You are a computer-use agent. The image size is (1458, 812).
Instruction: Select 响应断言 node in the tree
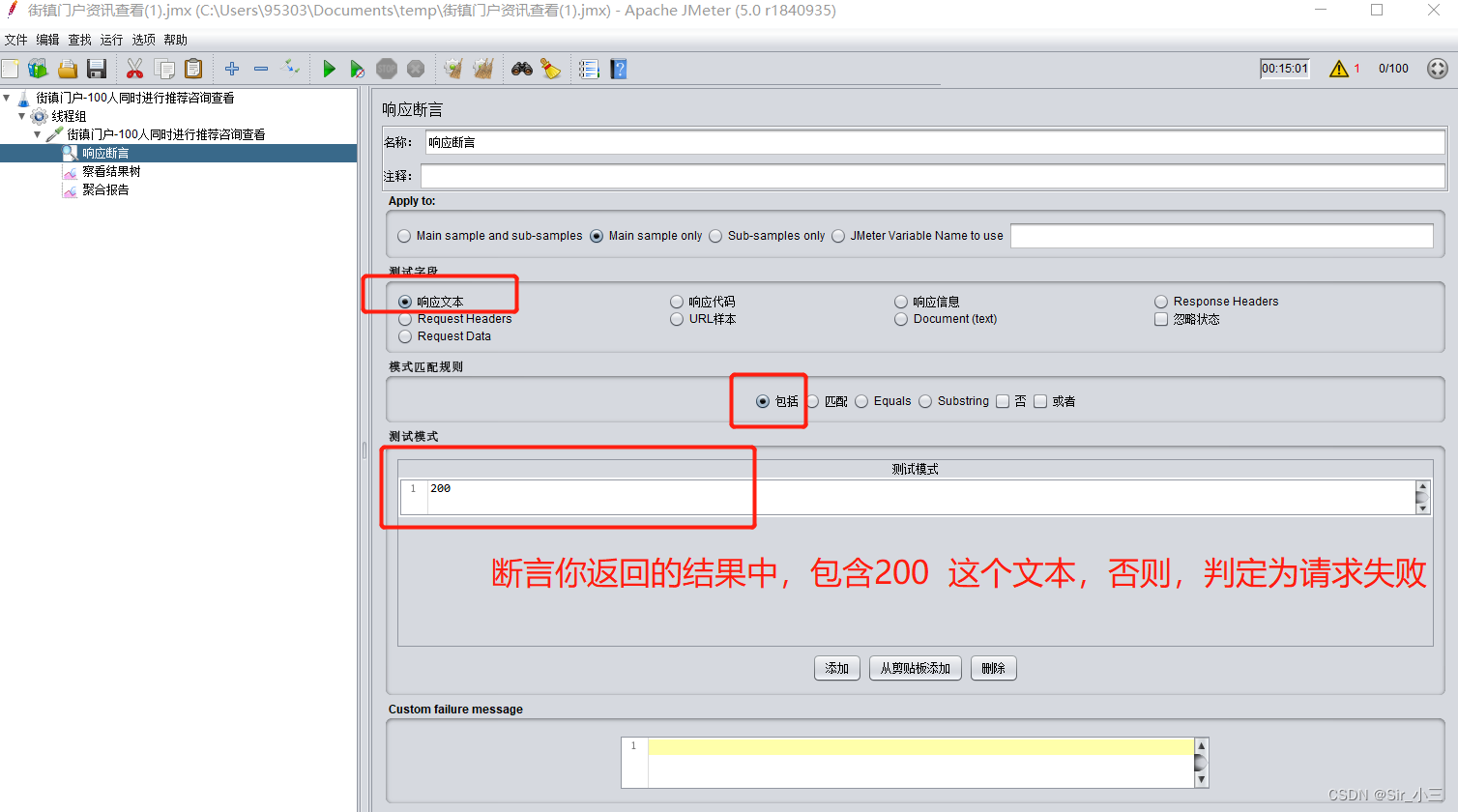point(105,153)
